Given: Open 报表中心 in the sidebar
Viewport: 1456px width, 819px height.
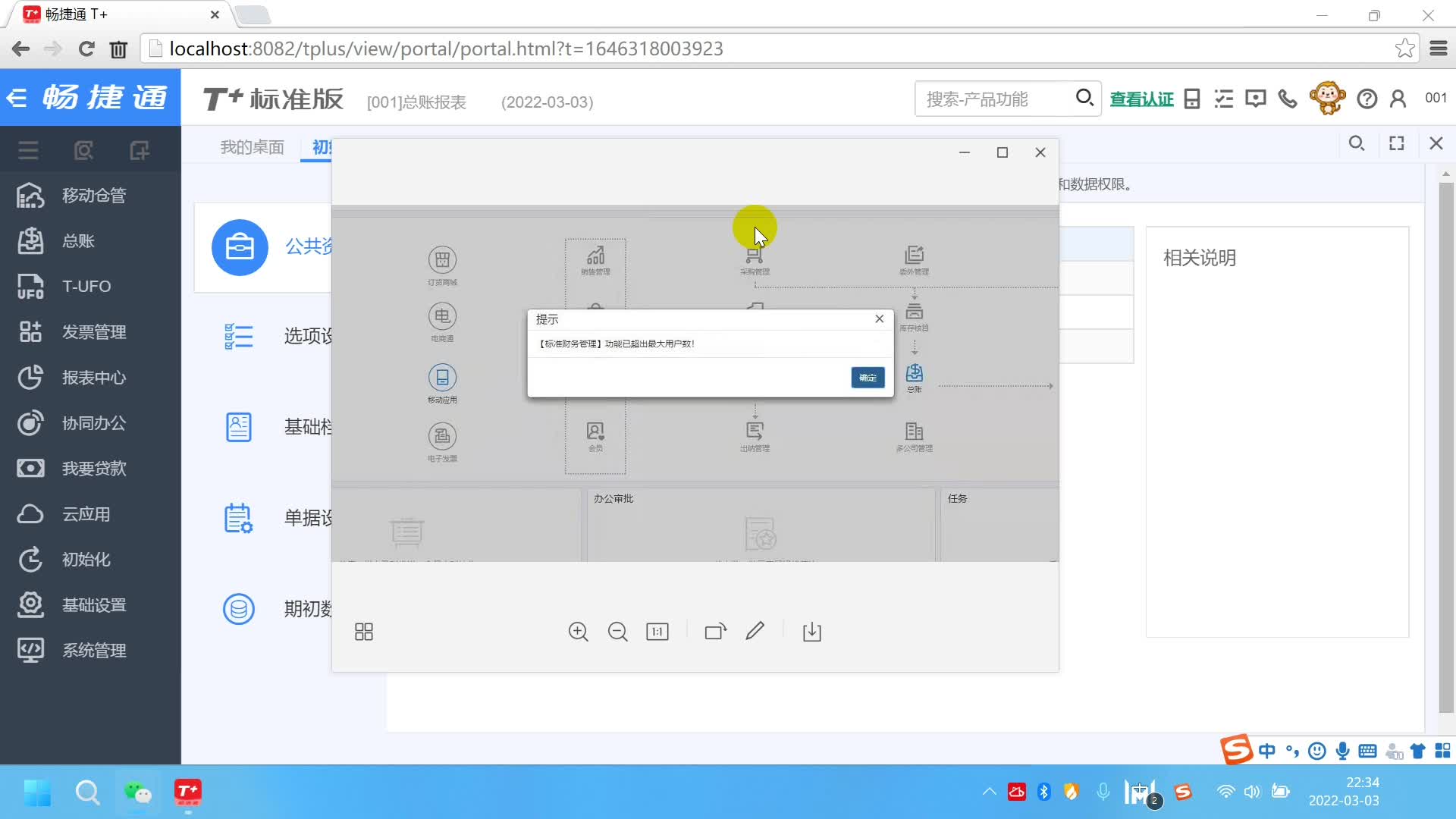Looking at the screenshot, I should (90, 378).
